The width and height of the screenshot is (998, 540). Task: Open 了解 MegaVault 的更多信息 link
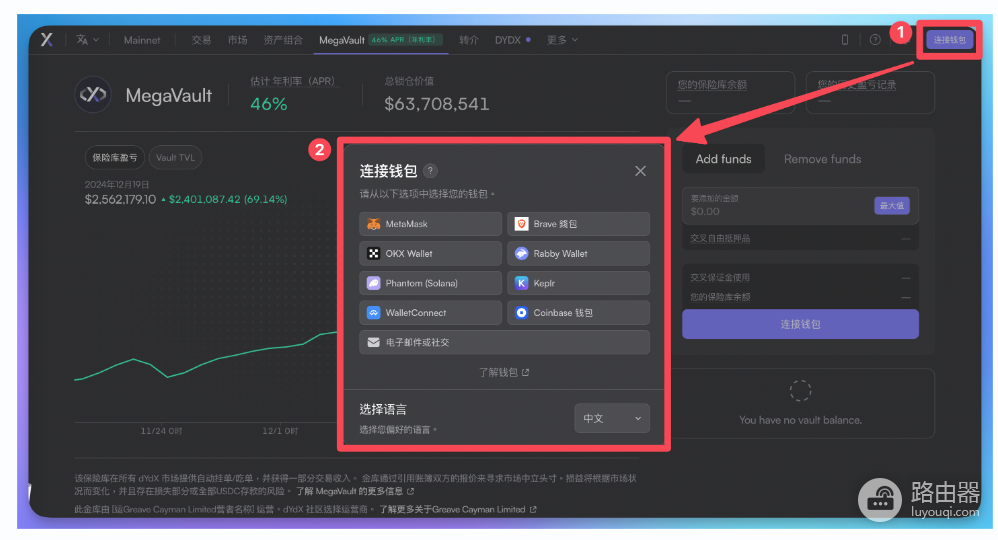point(355,492)
